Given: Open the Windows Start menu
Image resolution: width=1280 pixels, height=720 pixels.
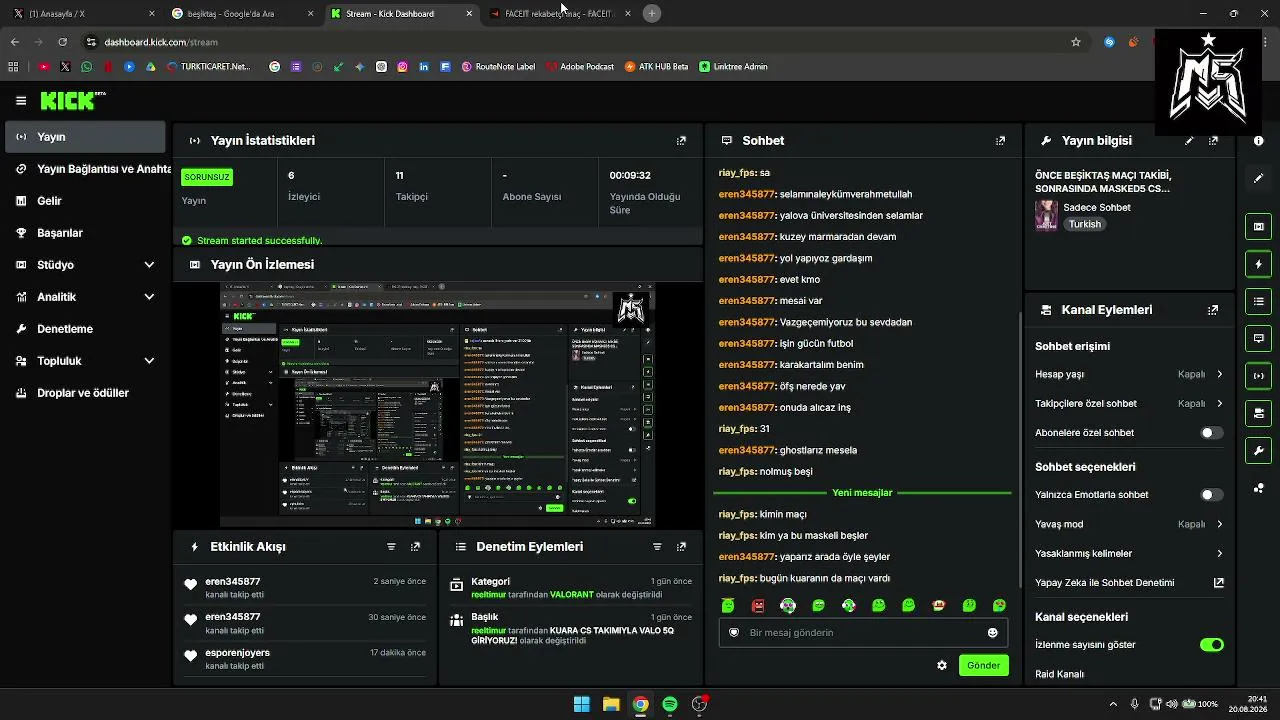Looking at the screenshot, I should pos(581,704).
